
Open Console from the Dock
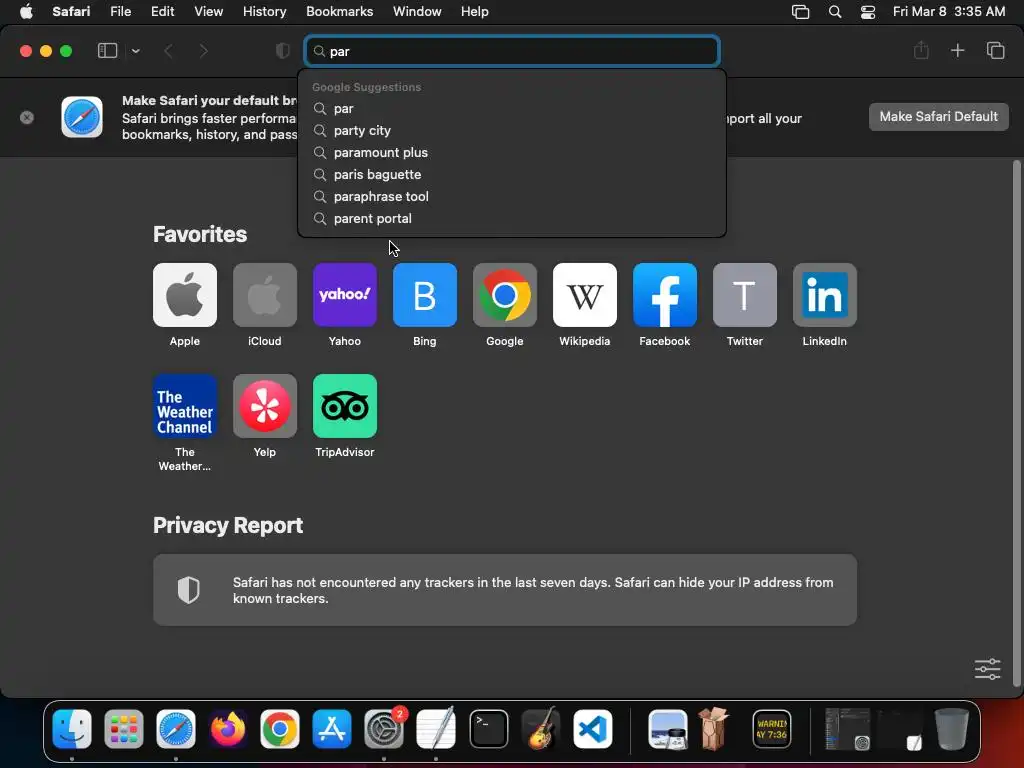772,729
